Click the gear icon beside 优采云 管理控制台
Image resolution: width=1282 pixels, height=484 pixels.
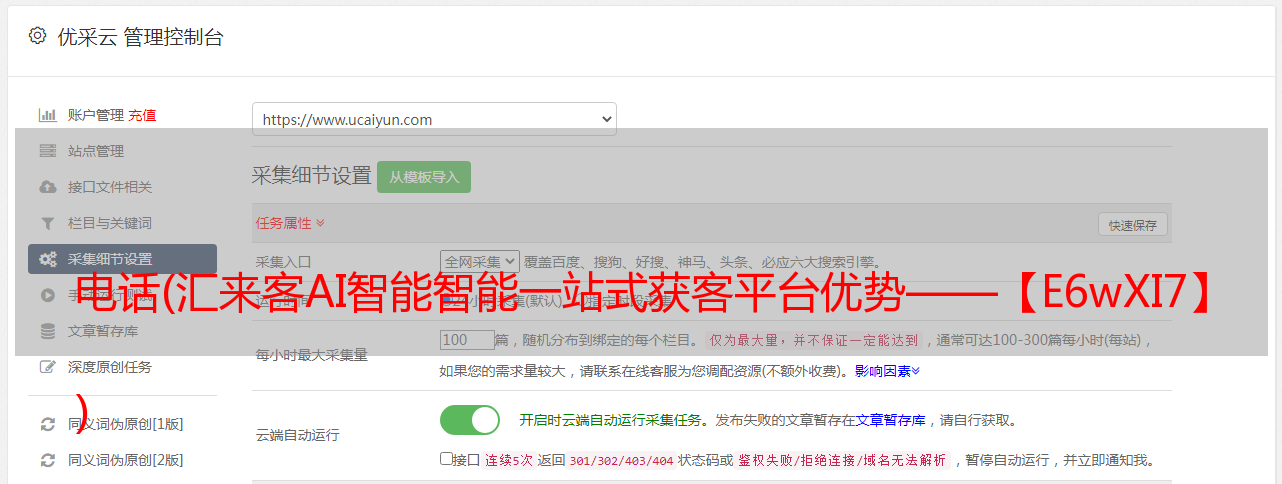click(37, 36)
